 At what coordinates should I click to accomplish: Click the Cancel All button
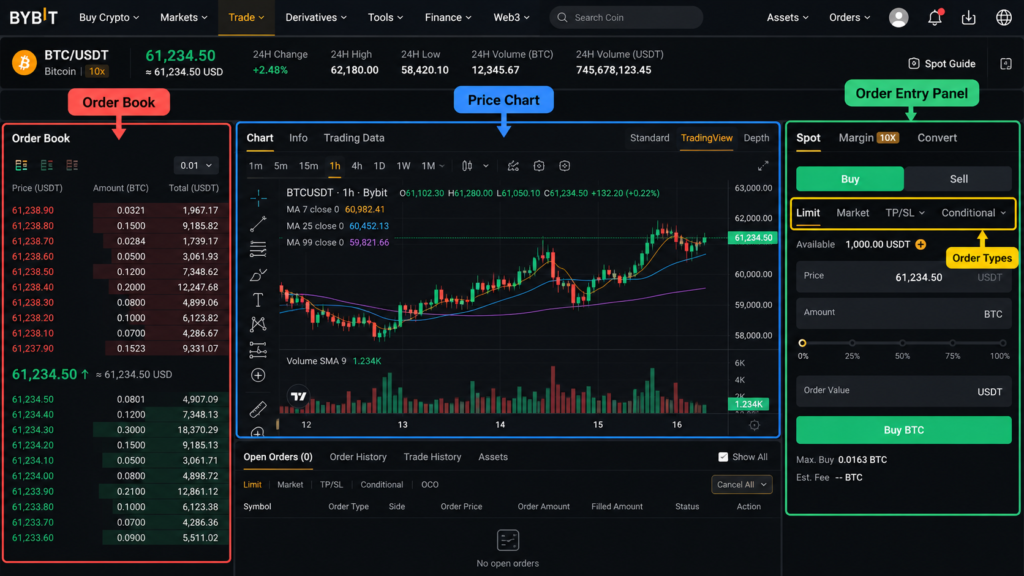[741, 485]
